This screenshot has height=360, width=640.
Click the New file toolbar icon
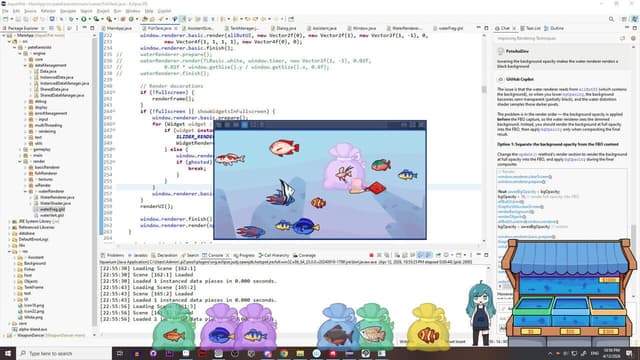click(5, 19)
